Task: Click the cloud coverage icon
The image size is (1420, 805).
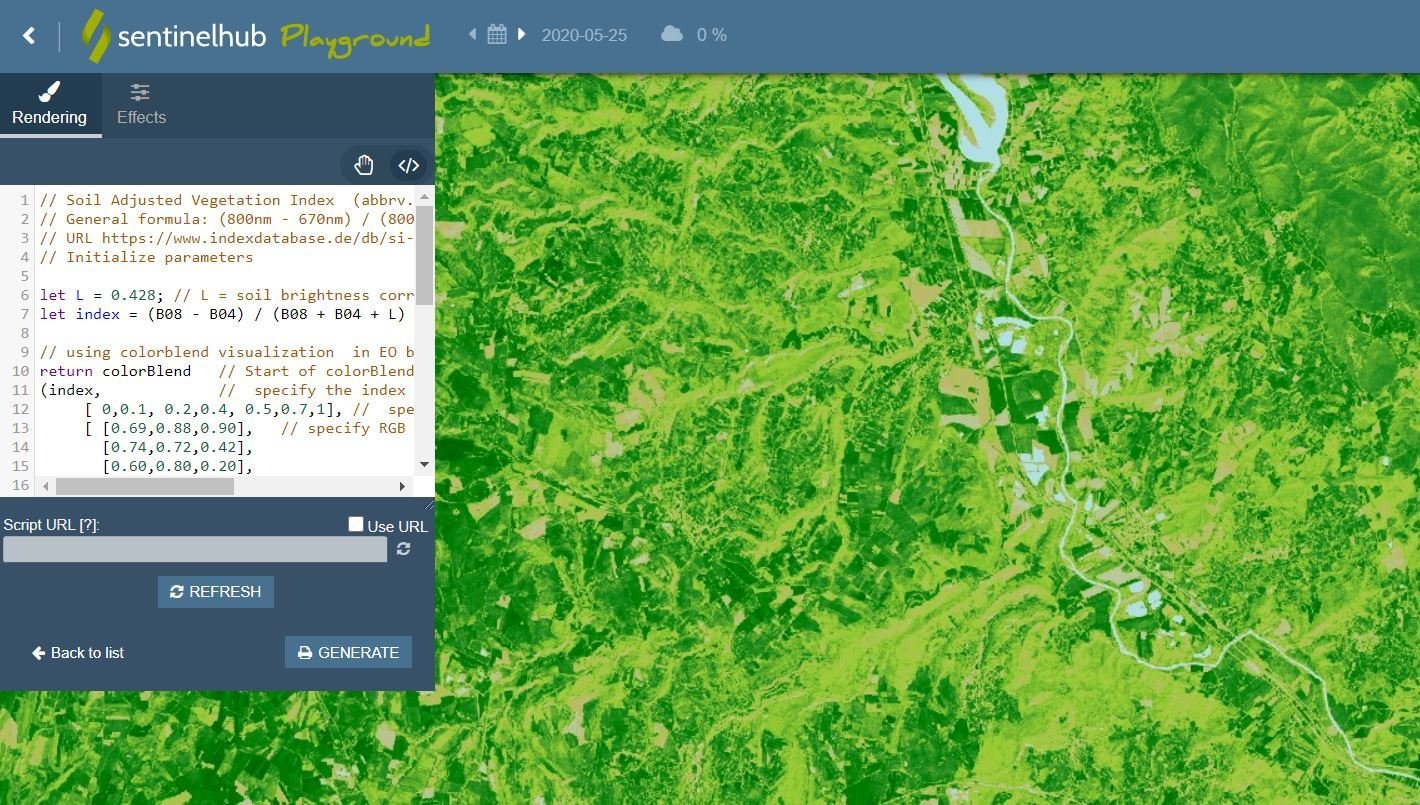Action: 672,34
